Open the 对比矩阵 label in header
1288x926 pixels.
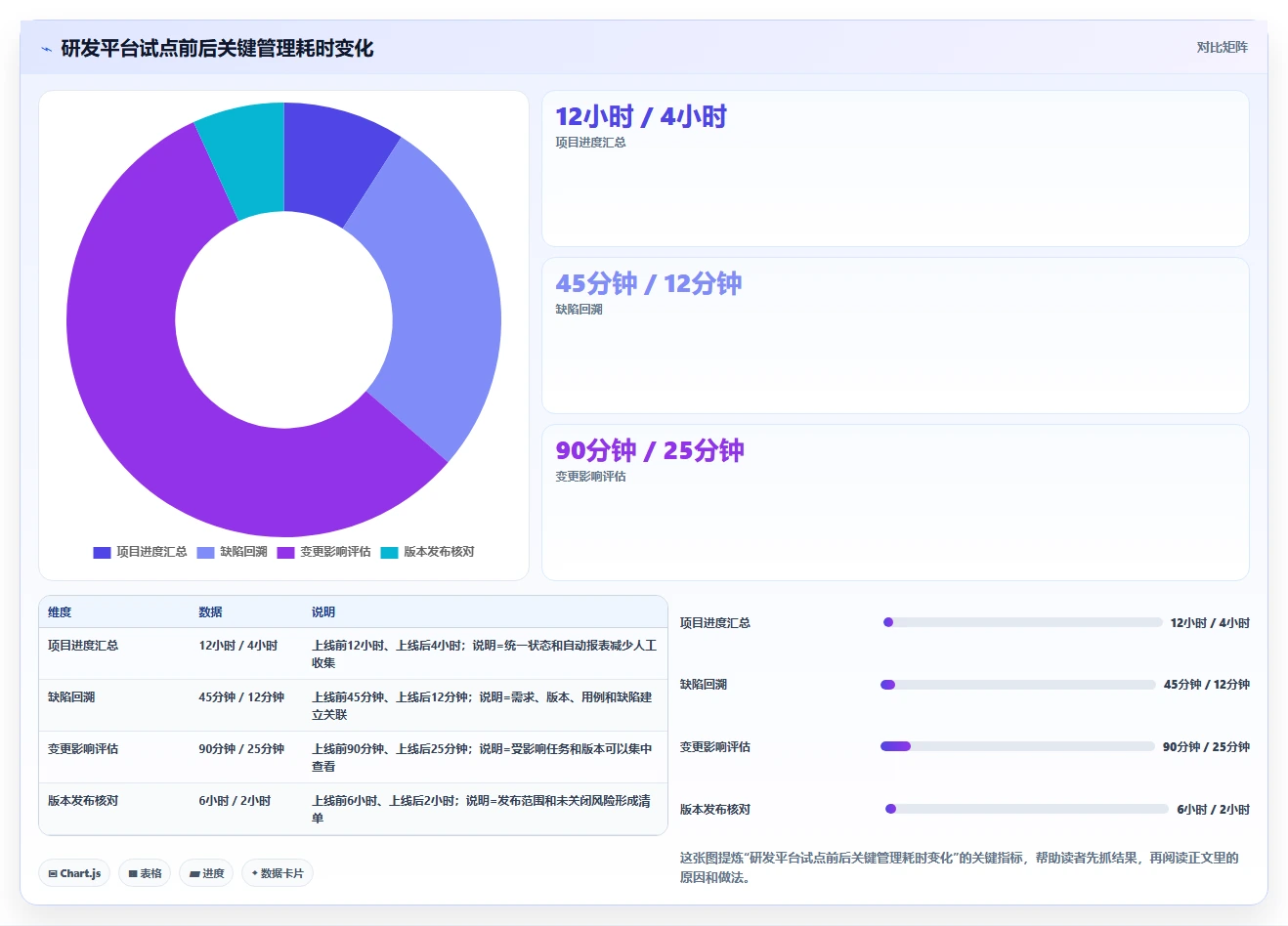(x=1222, y=47)
